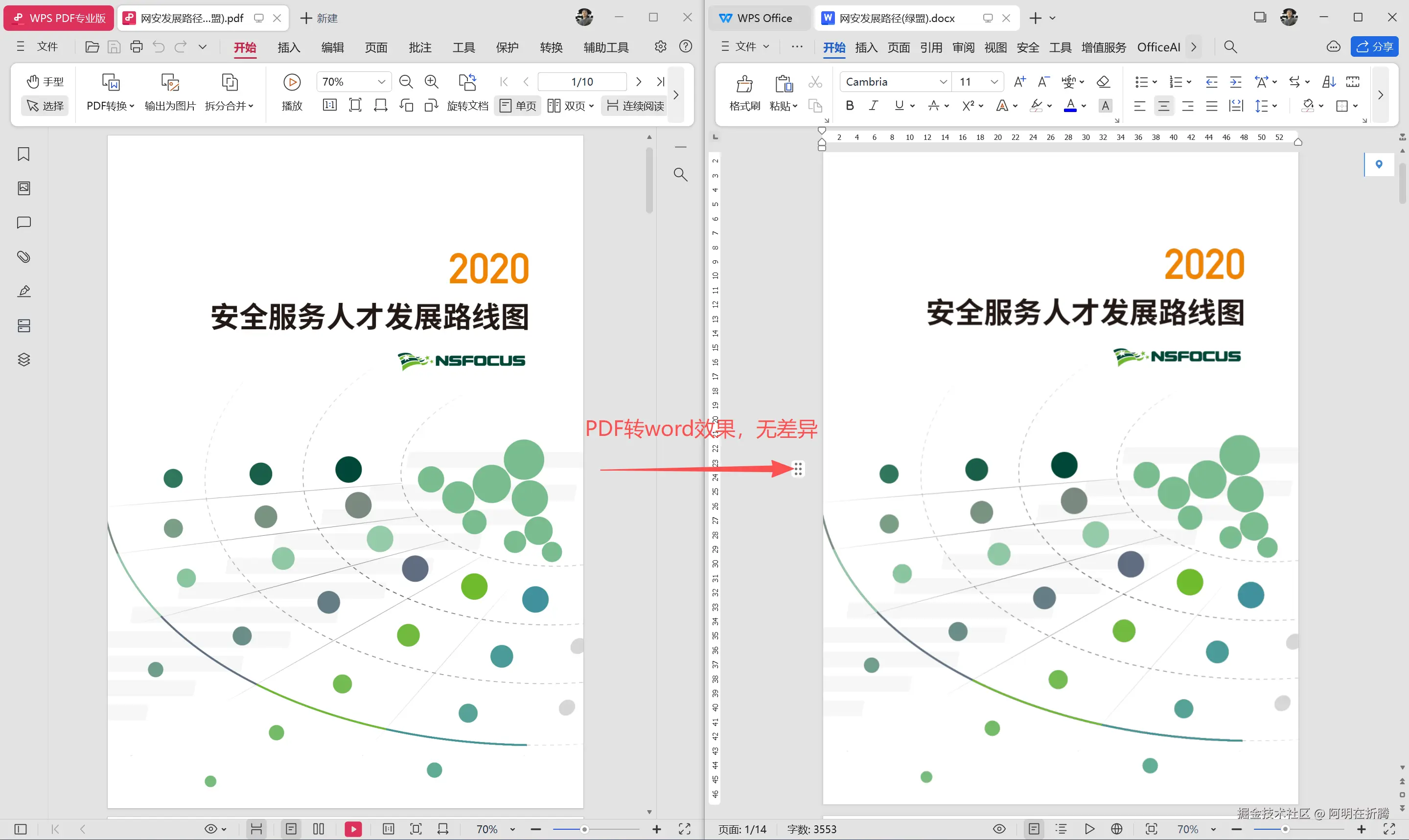Screen dimensions: 1409x840
Task: Click 页面: 1/14 in Writer status bar
Action: point(742,829)
